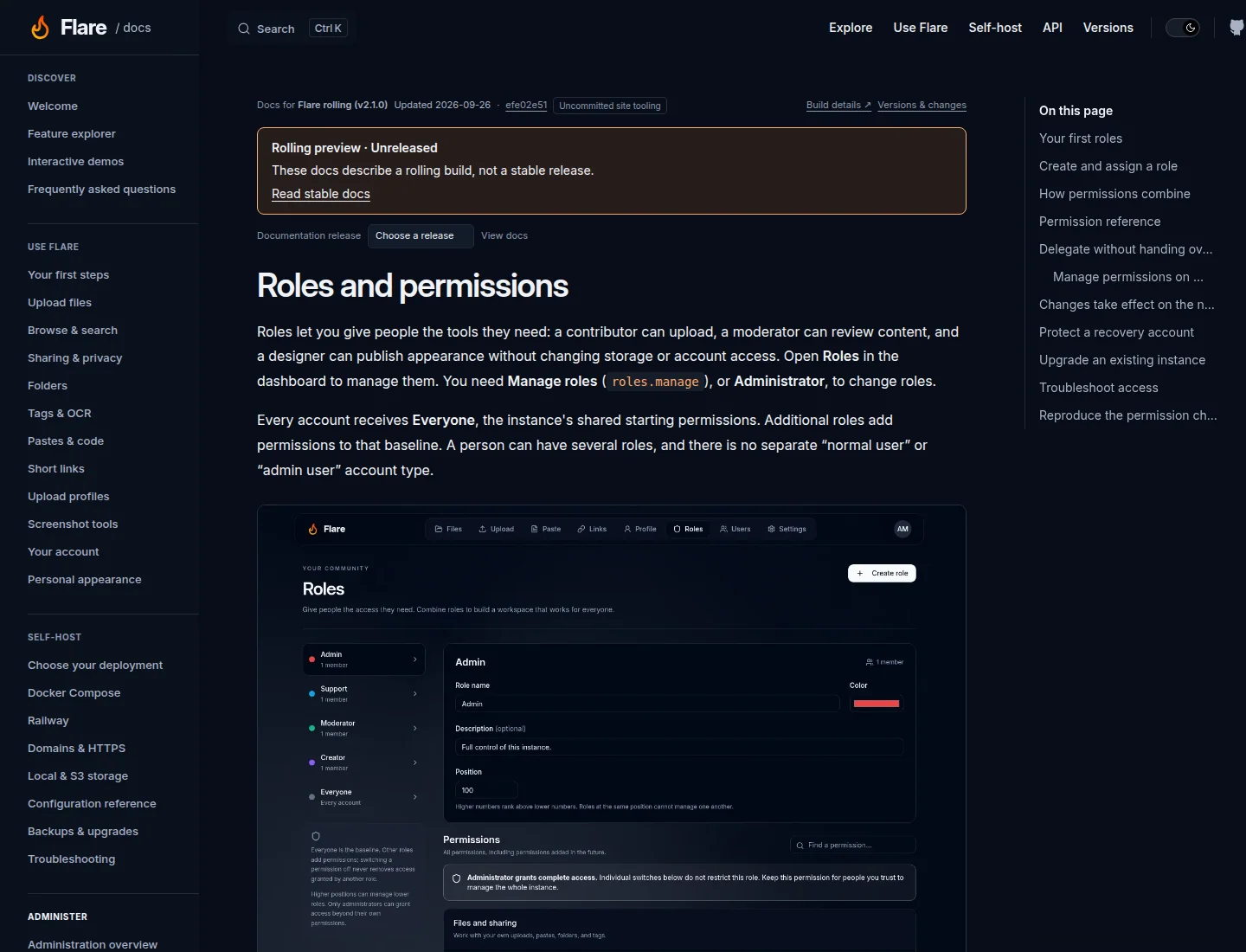Select the Roles tab in dashboard screenshot

pos(688,529)
